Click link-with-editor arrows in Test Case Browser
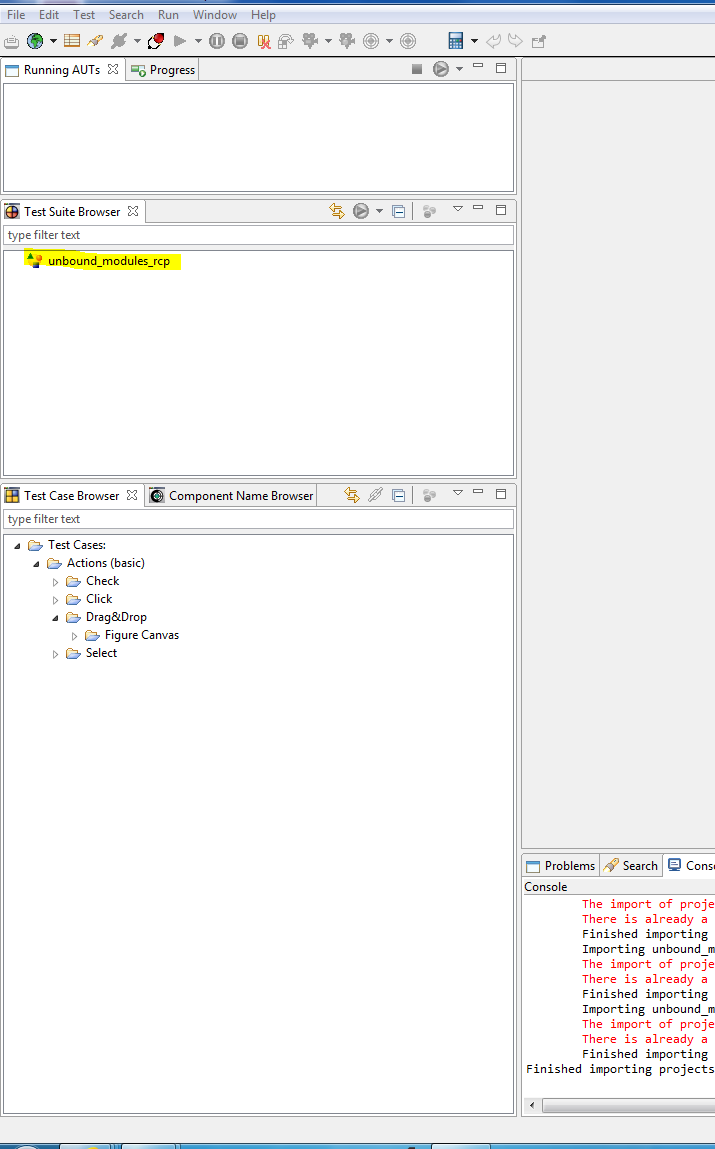Screen dimensions: 715x1149 (x=352, y=495)
